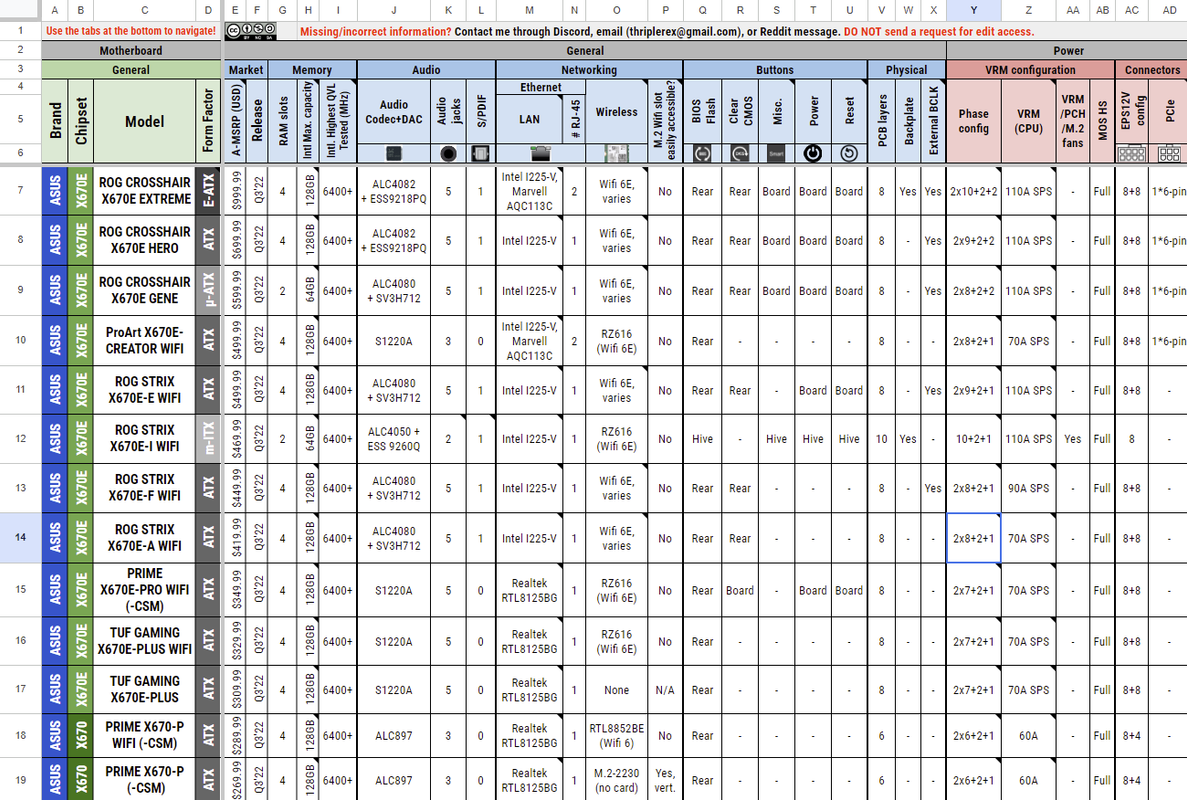The image size is (1187, 800).
Task: Select column Z header
Action: (1028, 10)
